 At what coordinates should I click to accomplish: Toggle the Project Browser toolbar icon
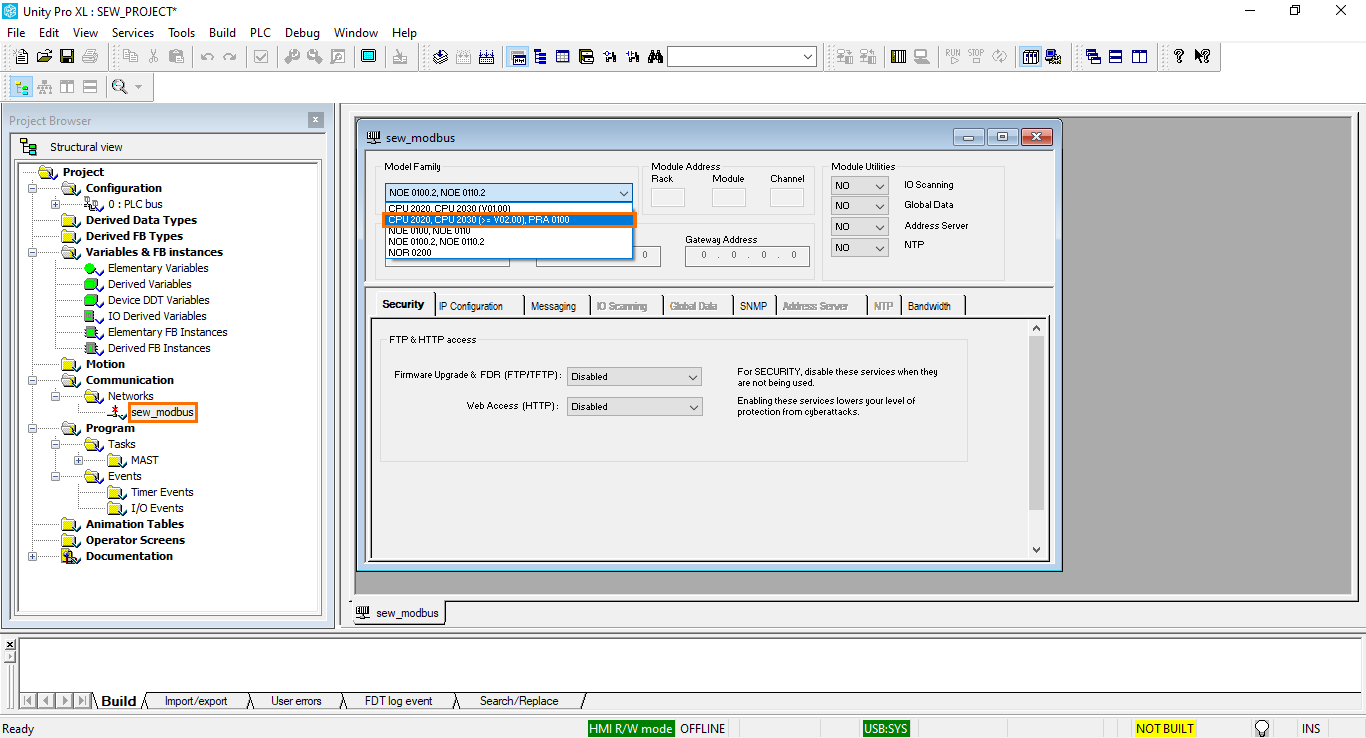pos(519,57)
